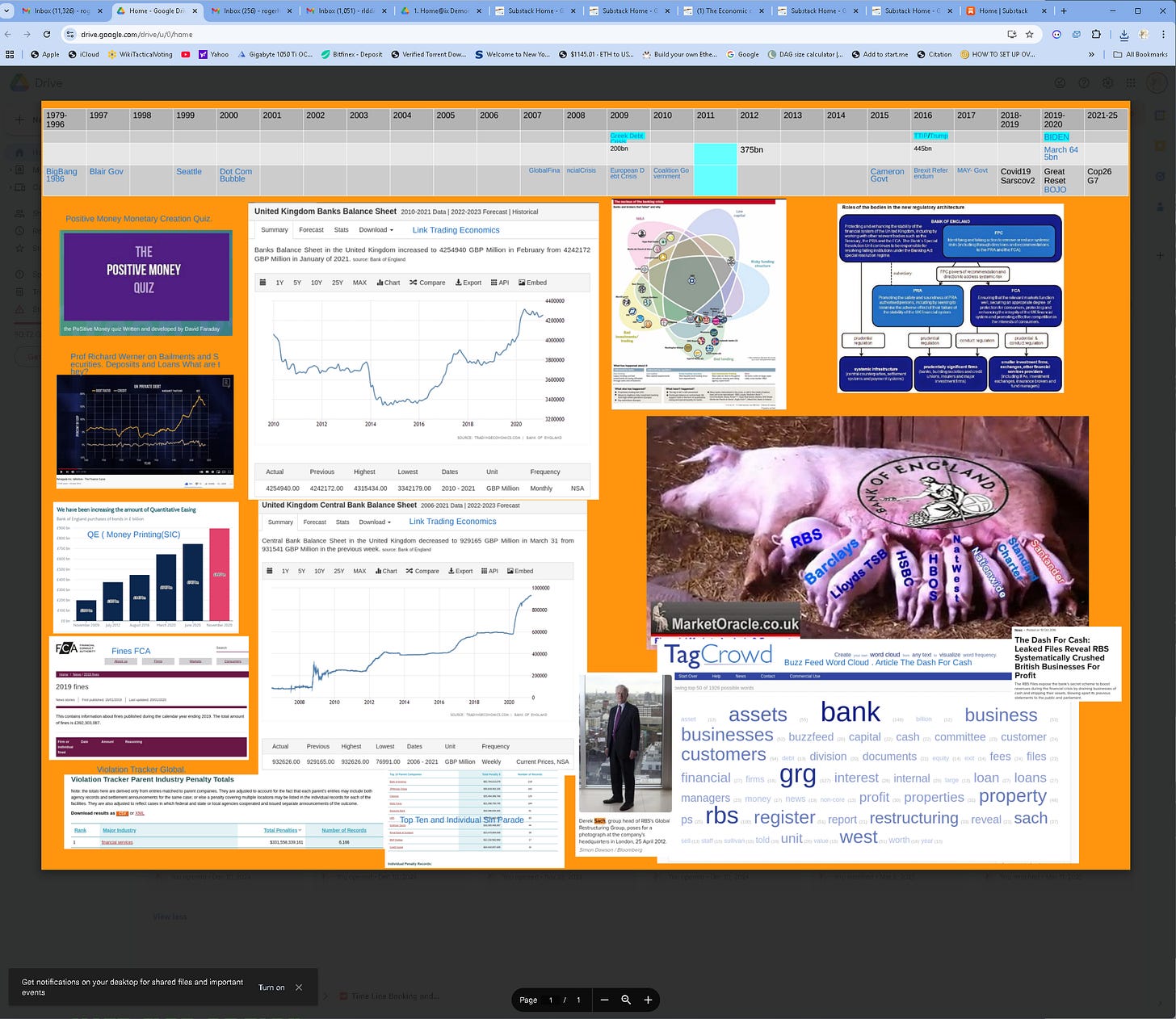Open the BigBang 1986 timeline link

point(61,175)
